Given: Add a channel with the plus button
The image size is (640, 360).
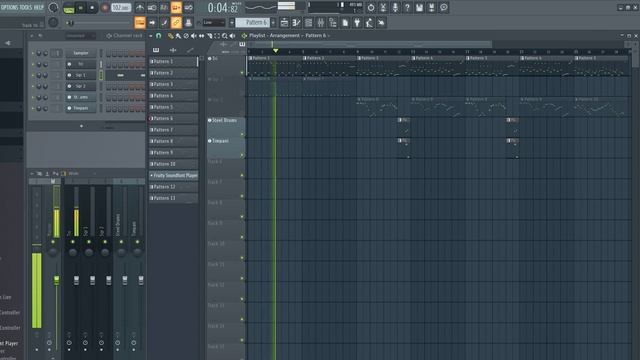Looking at the screenshot, I should tap(81, 126).
